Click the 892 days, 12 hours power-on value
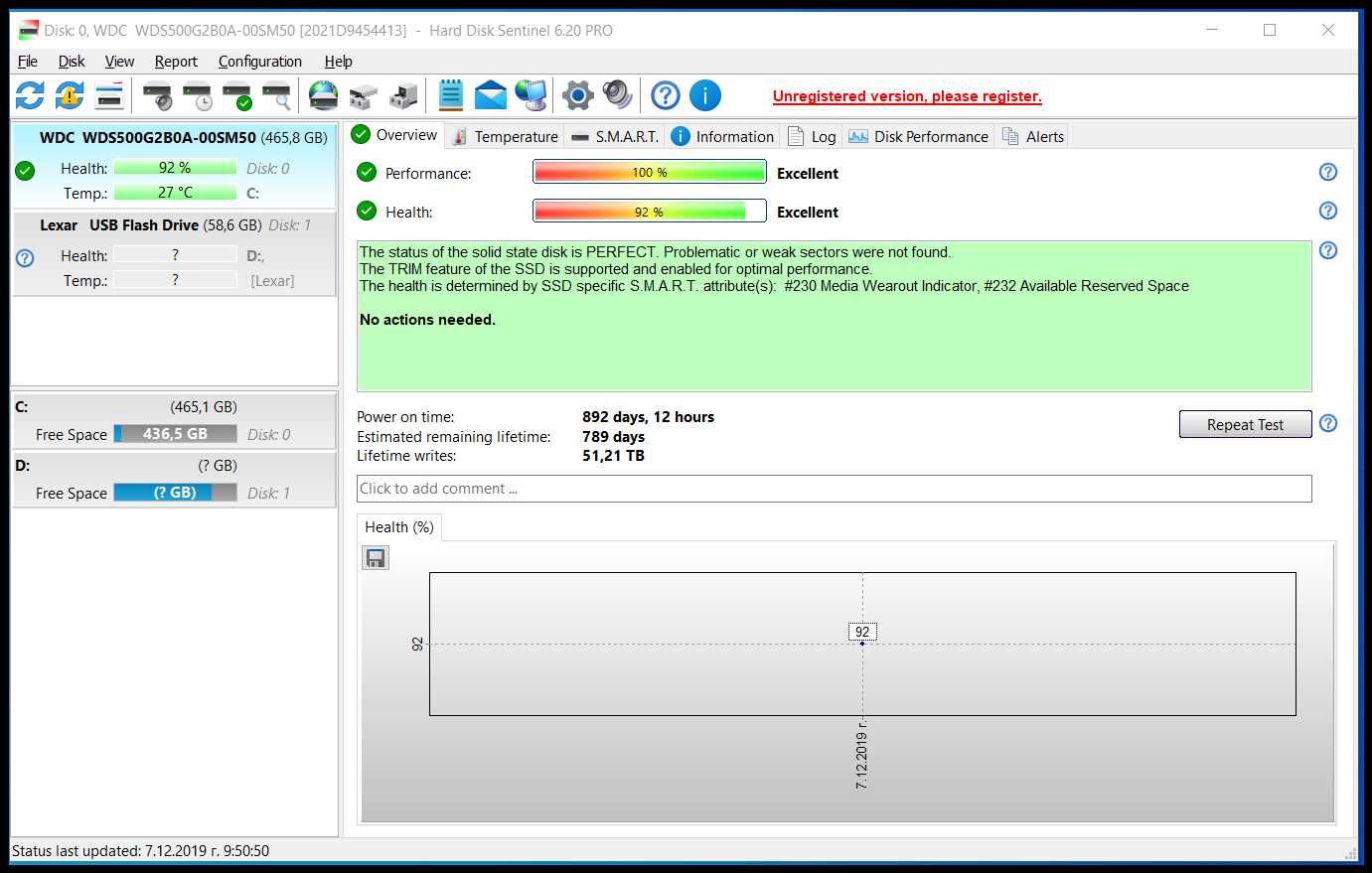The height and width of the screenshot is (873, 1372). point(648,417)
